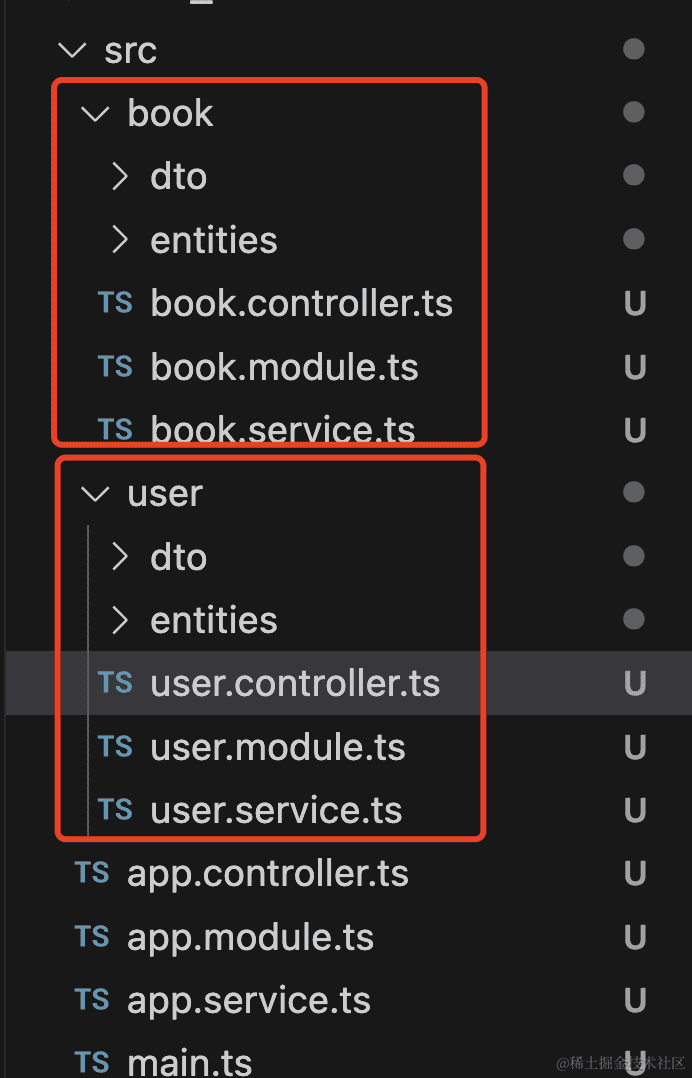Click the TS icon next to main.ts
Image resolution: width=692 pixels, height=1078 pixels.
[92, 1060]
